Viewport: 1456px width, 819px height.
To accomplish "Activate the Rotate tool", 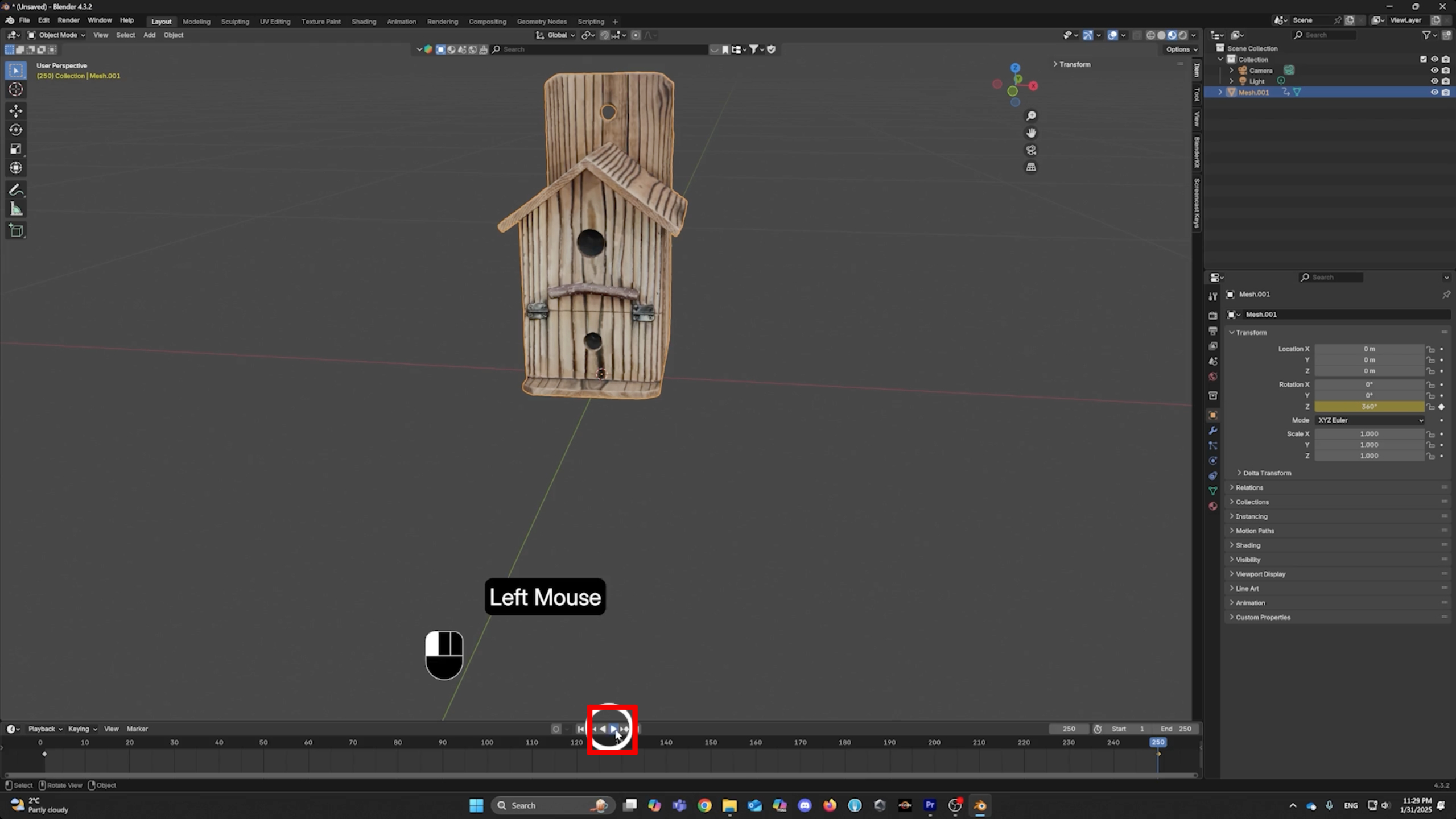I will click(x=15, y=130).
